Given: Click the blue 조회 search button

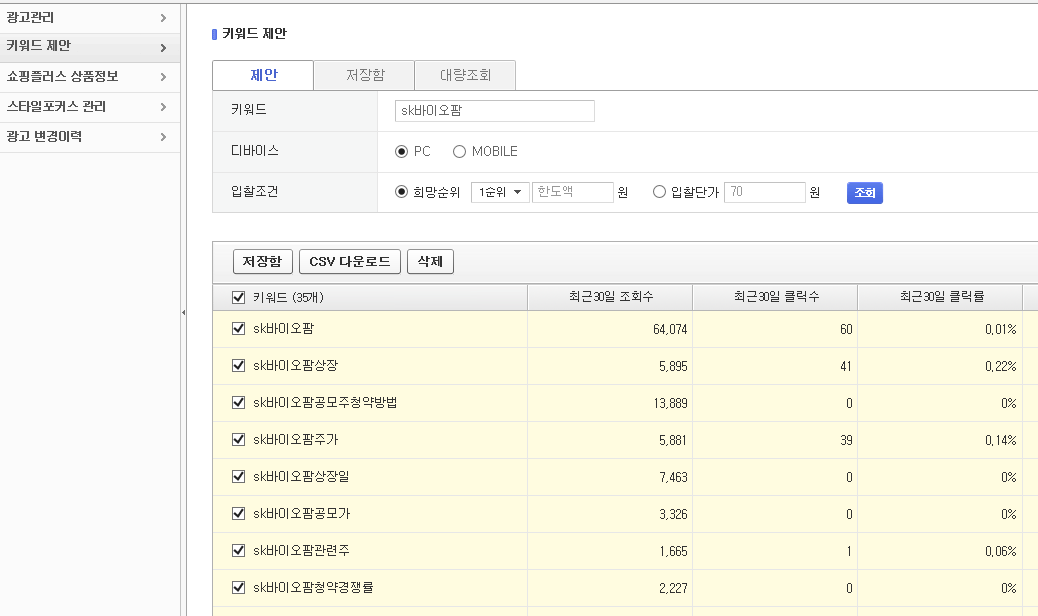Looking at the screenshot, I should [865, 193].
